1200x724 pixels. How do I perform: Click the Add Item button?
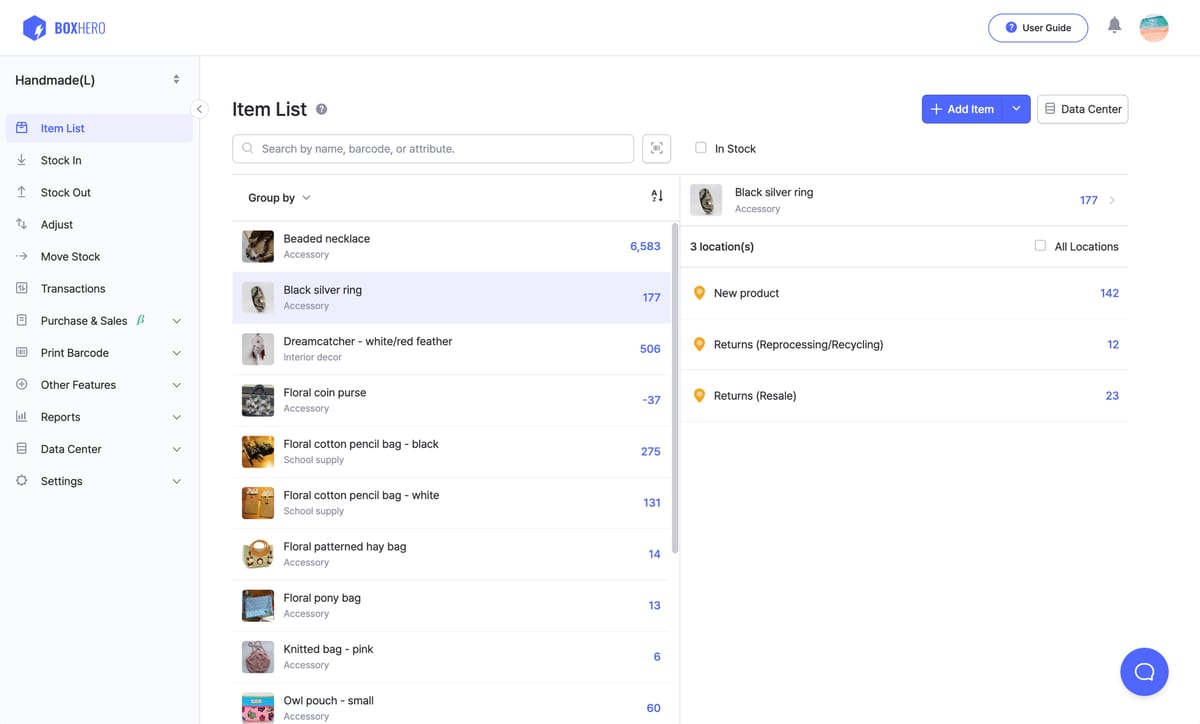tap(962, 108)
